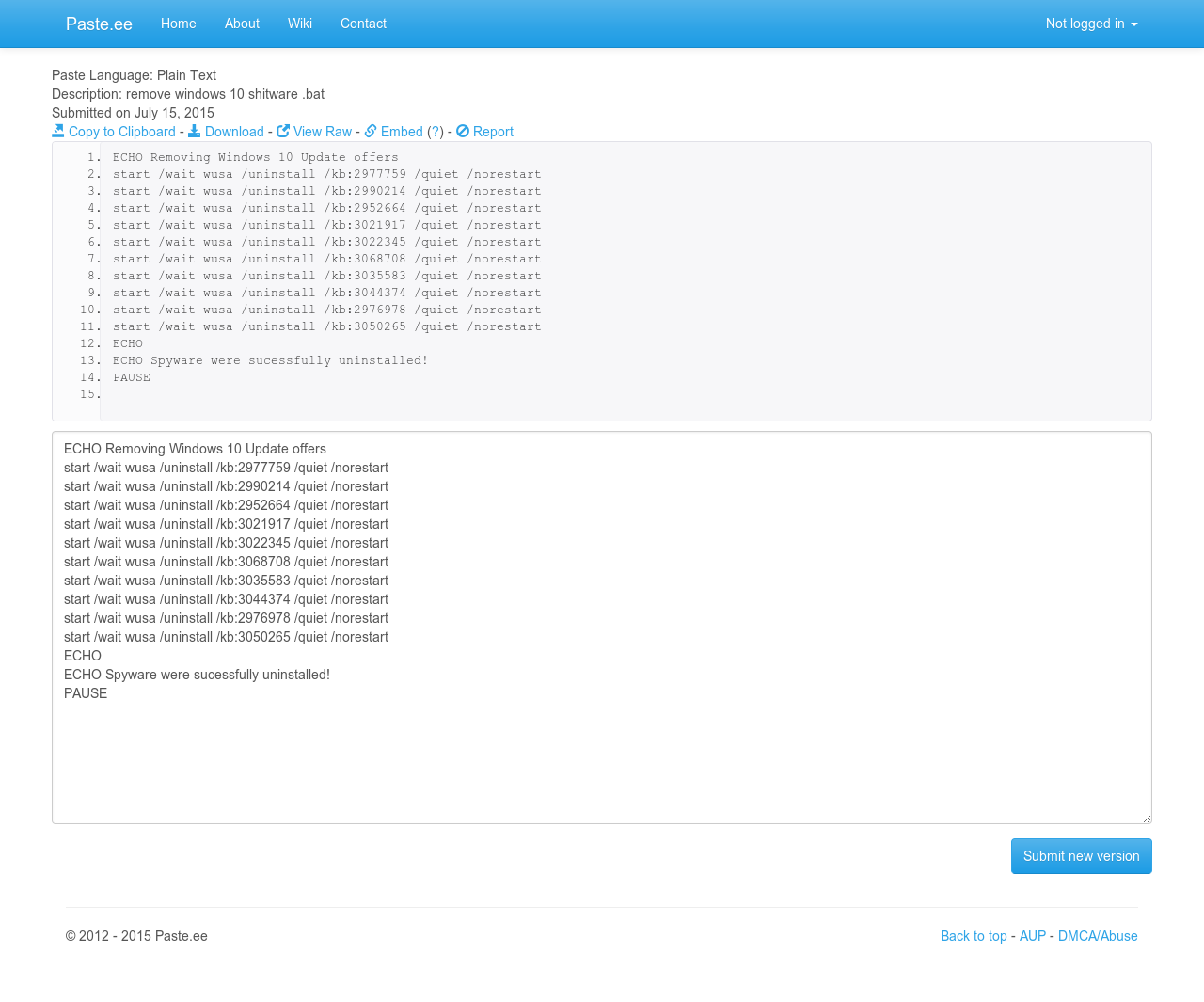Viewport: 1204px width, 1002px height.
Task: Click textarea line 'PAUSE'
Action: (86, 693)
